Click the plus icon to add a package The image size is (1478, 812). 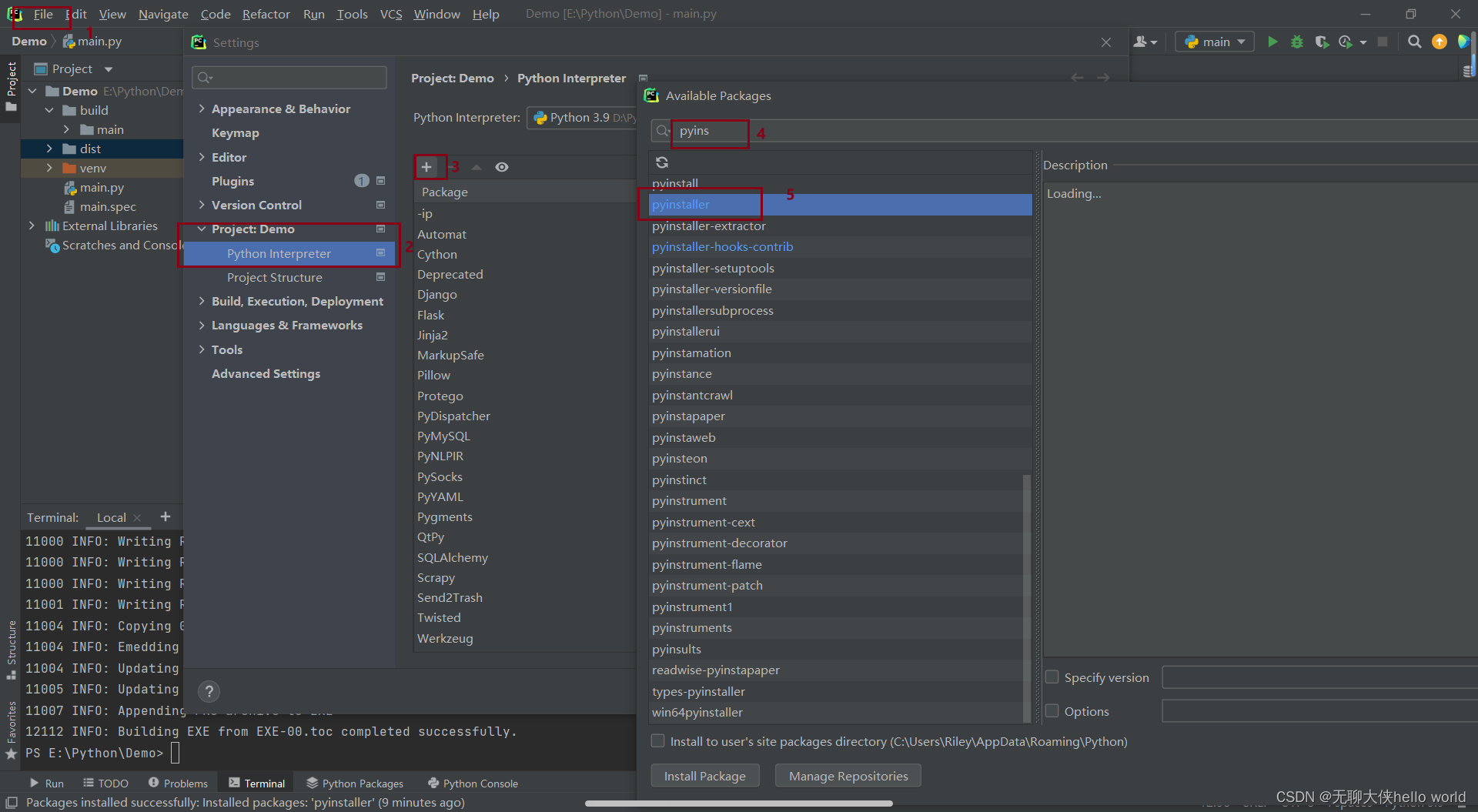426,167
